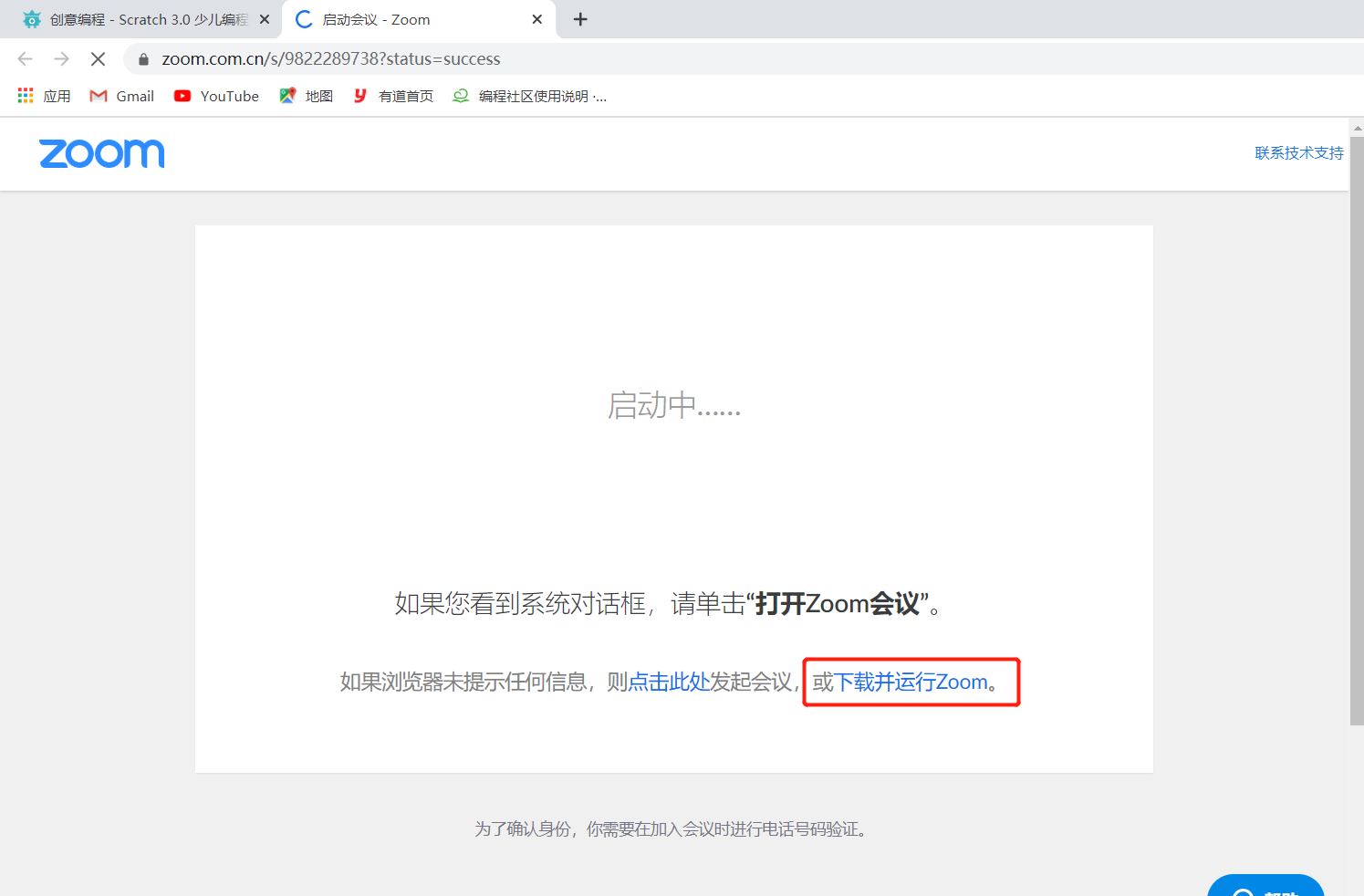This screenshot has width=1364, height=896.
Task: Click the 编程社区 bookmark green icon
Action: coord(461,96)
